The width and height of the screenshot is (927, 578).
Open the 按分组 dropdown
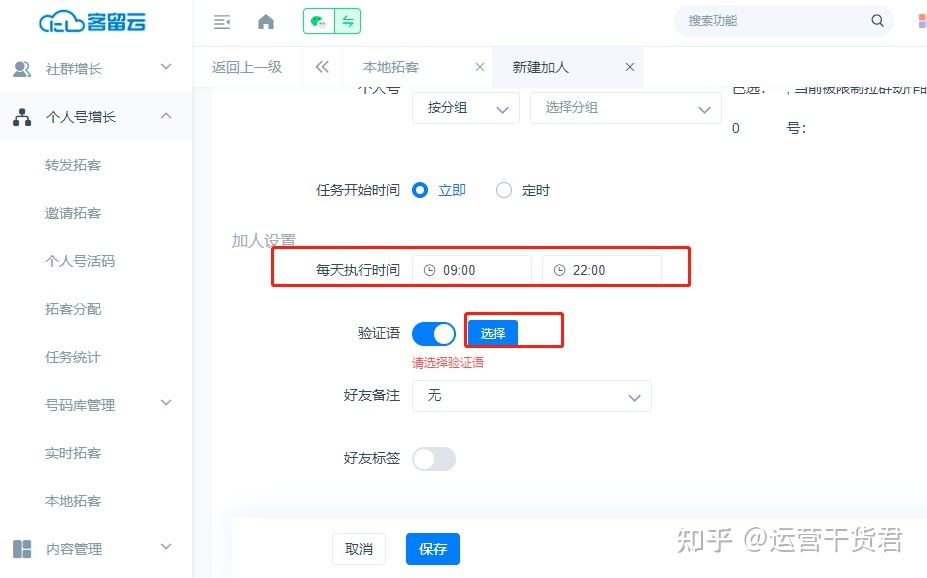(466, 108)
